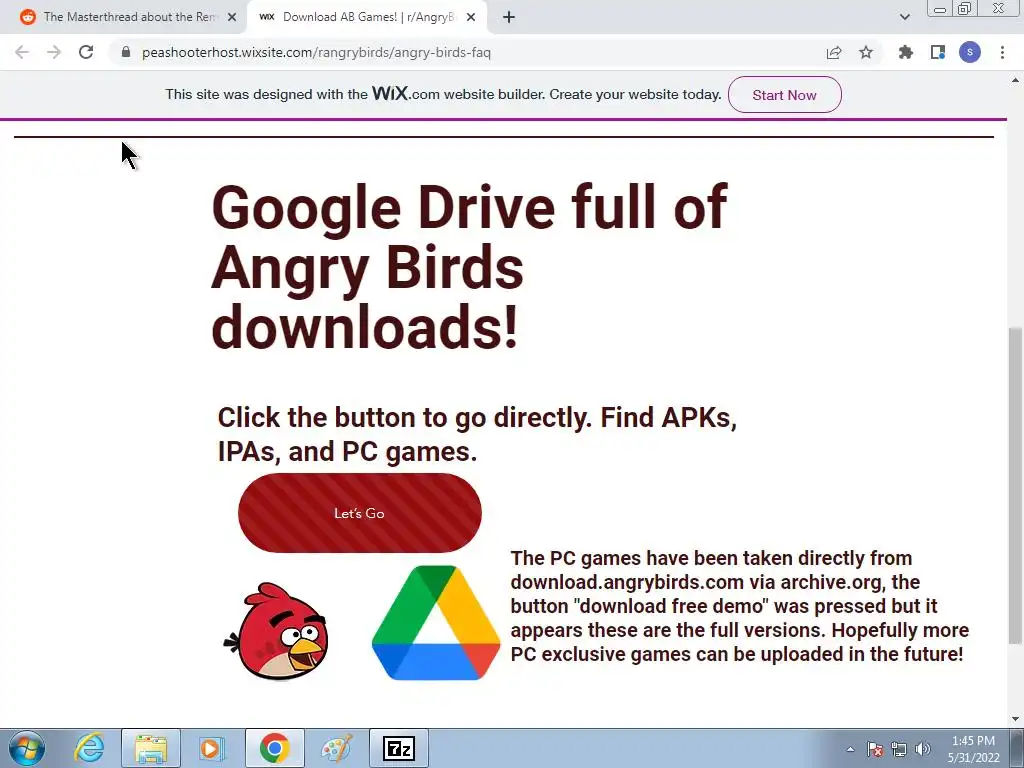Reload the current page

click(x=86, y=52)
